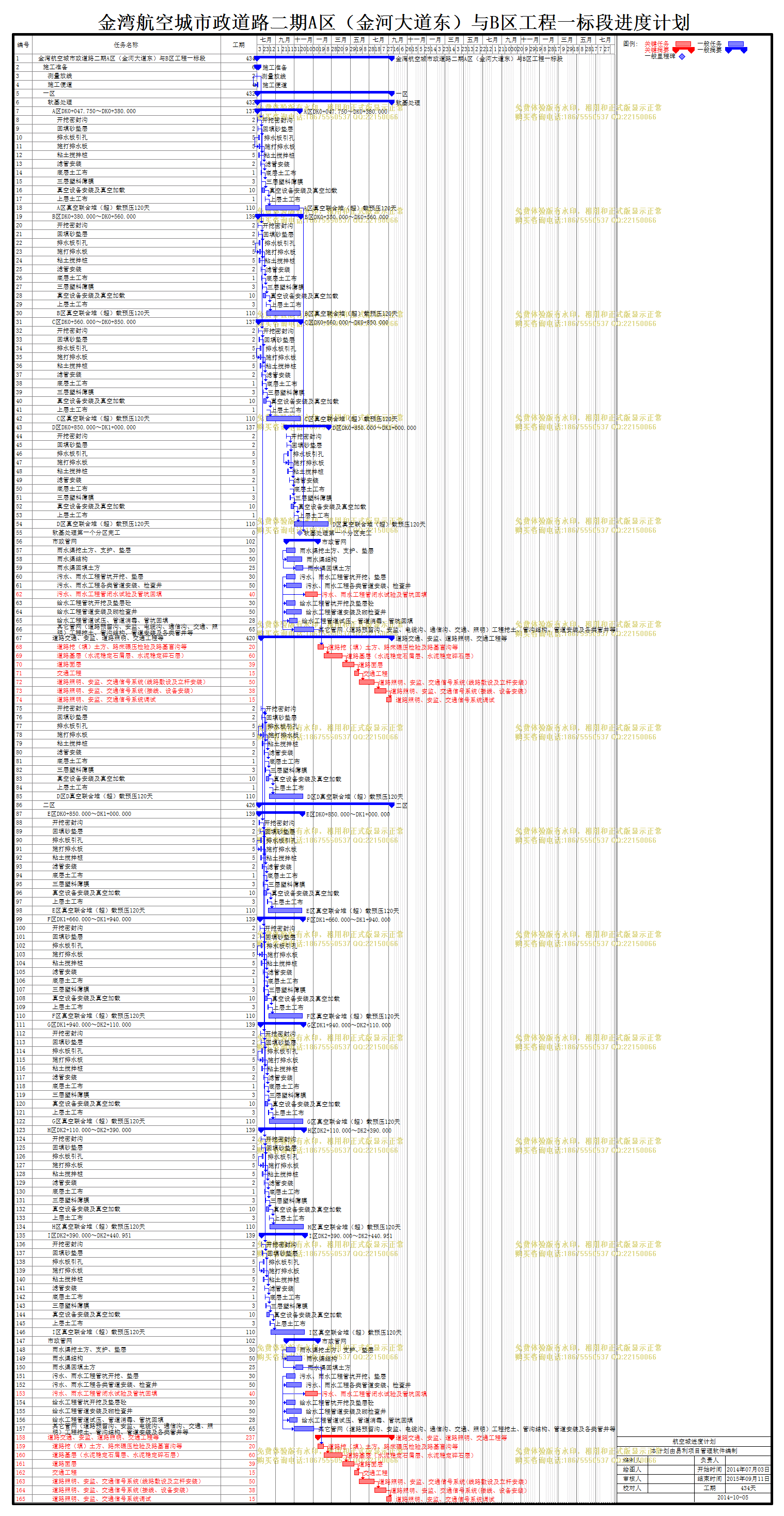Select row 6 软基处理 summary task

pos(59,102)
